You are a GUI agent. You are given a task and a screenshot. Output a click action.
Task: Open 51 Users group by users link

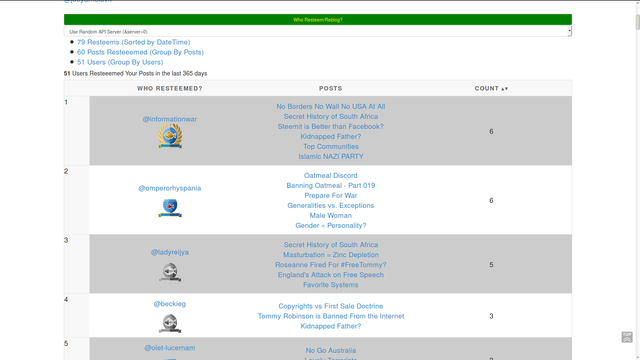pos(120,62)
